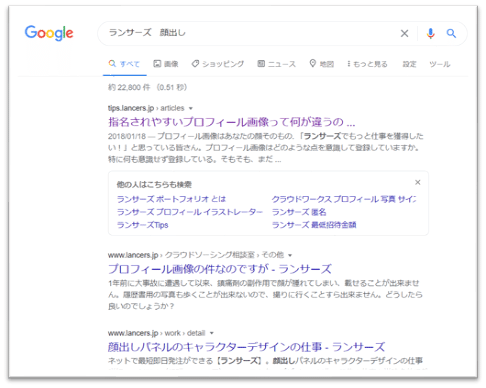
Task: Search ランサーズ ポートフォリオ とは
Action: pyautogui.click(x=171, y=199)
